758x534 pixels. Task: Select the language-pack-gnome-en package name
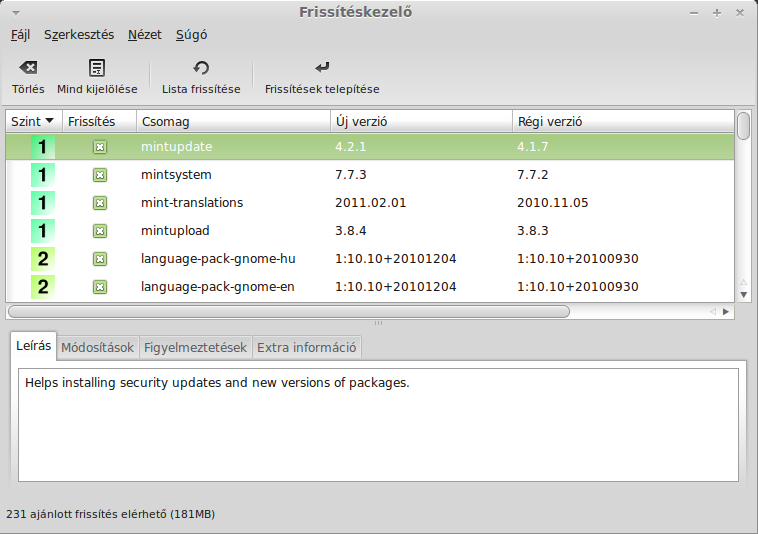click(218, 287)
